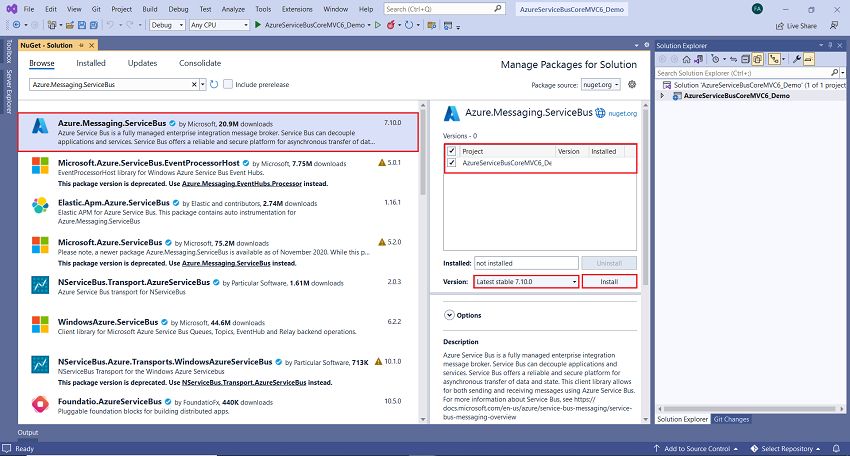The width and height of the screenshot is (850, 456).
Task: Click the refresh icon beside the NuGet search box
Action: [x=214, y=84]
